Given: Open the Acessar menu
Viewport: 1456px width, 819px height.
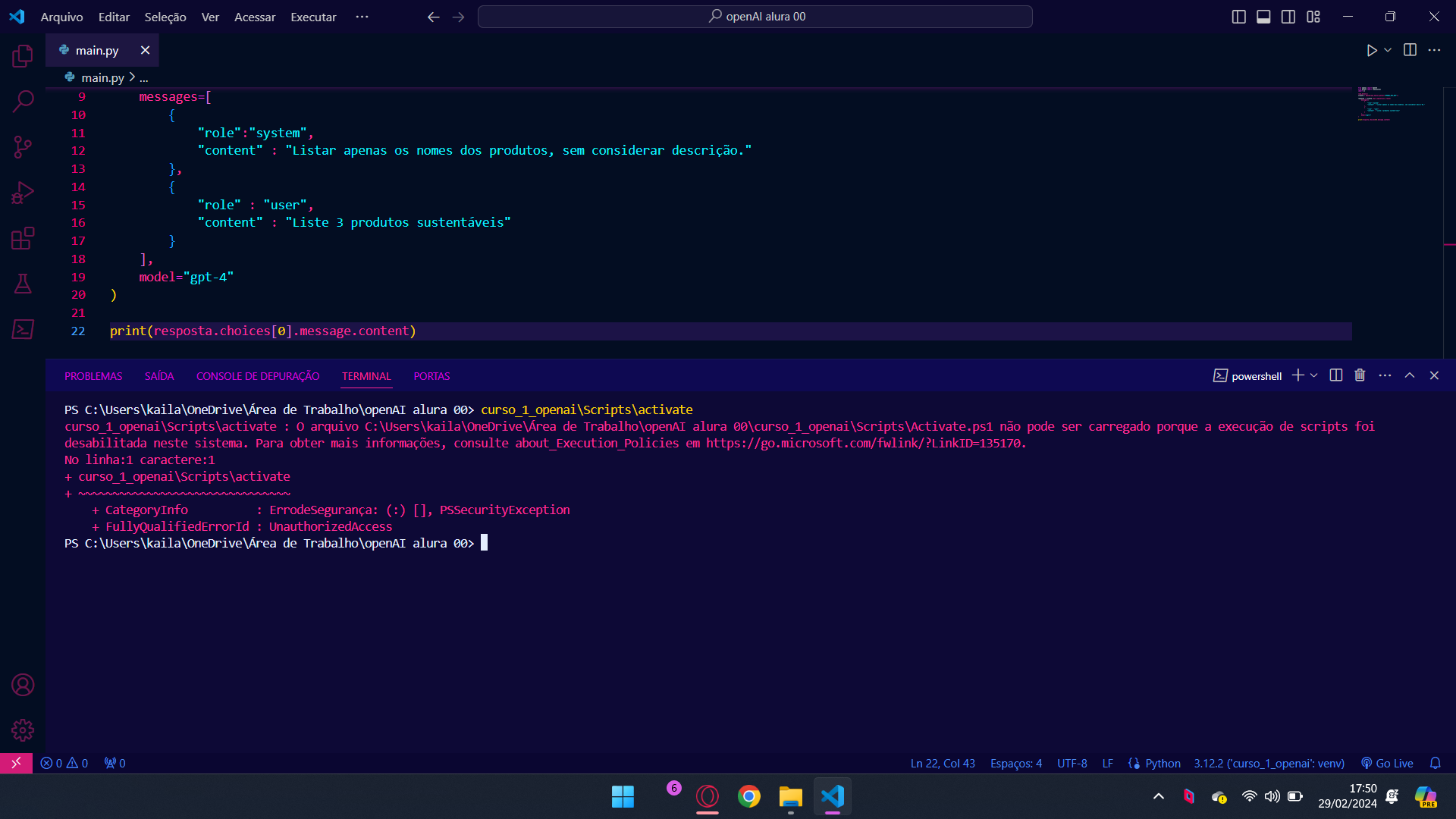Looking at the screenshot, I should coord(255,17).
